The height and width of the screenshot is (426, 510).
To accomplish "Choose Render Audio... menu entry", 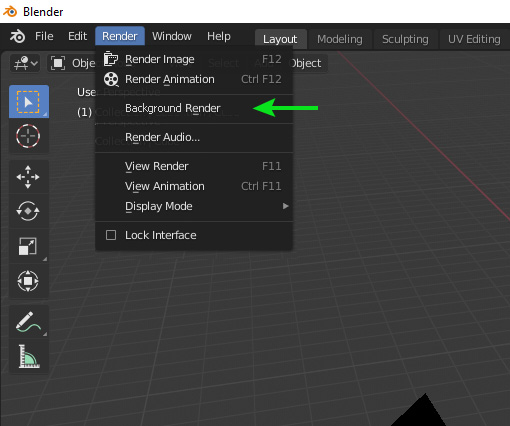I will pyautogui.click(x=194, y=137).
